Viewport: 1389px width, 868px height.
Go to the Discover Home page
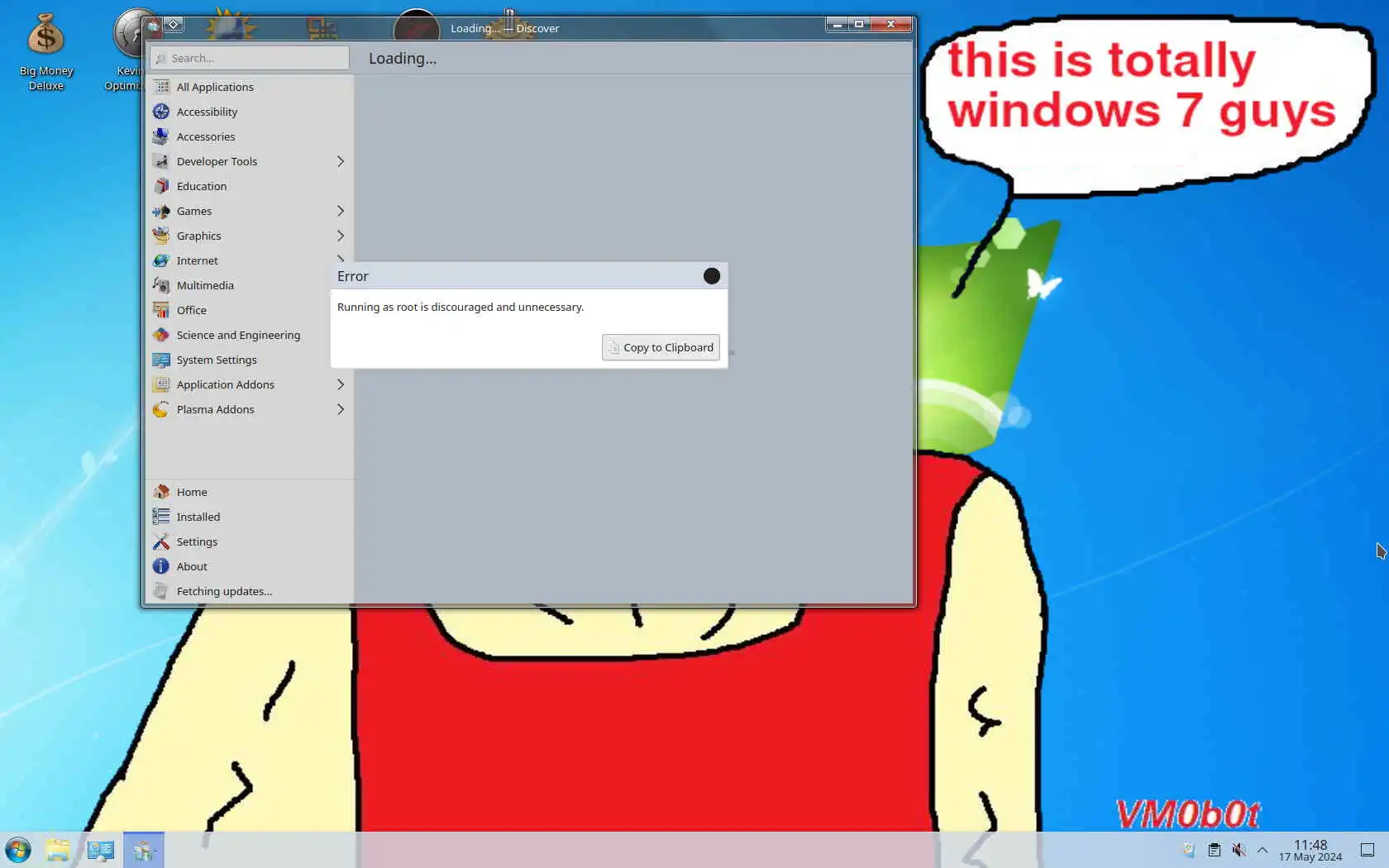point(250,492)
